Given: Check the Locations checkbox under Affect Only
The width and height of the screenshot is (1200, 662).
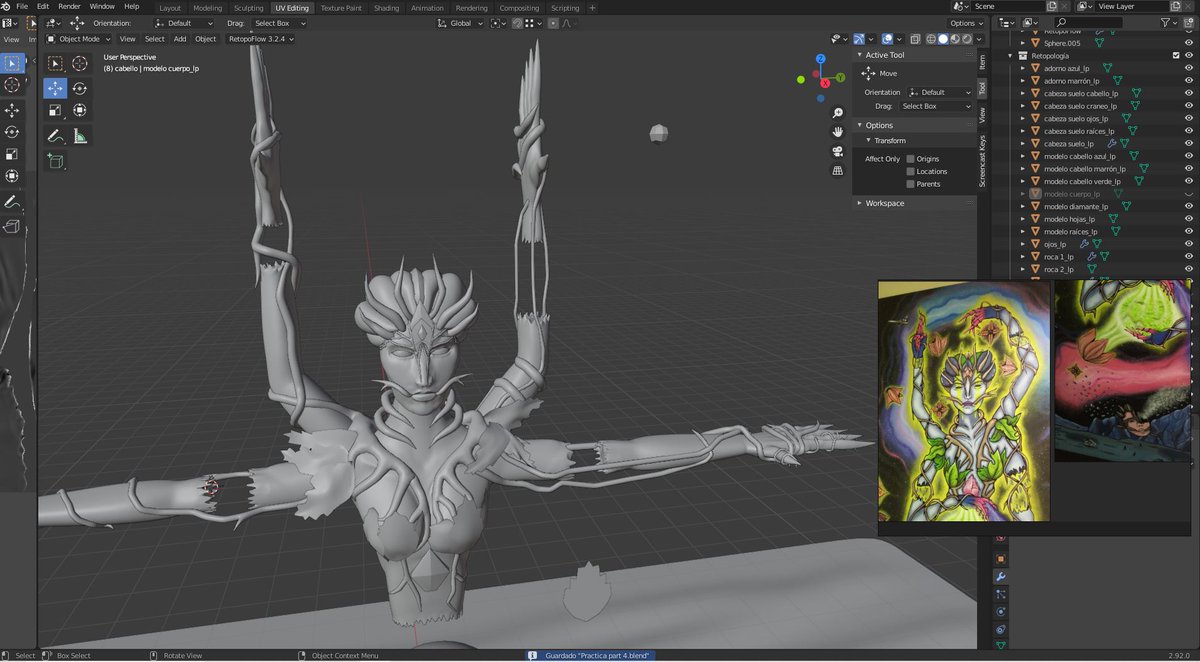Looking at the screenshot, I should click(x=910, y=172).
